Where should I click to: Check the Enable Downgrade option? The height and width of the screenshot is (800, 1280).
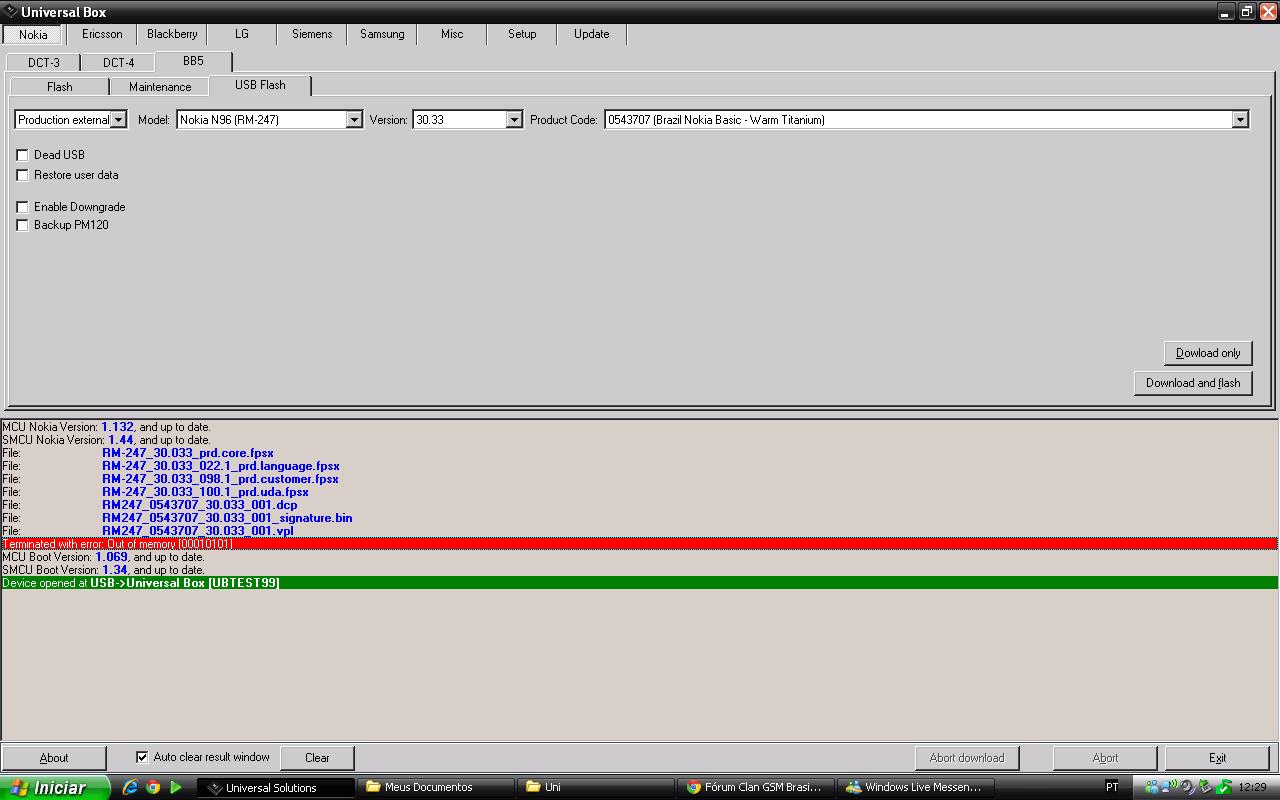[x=23, y=207]
